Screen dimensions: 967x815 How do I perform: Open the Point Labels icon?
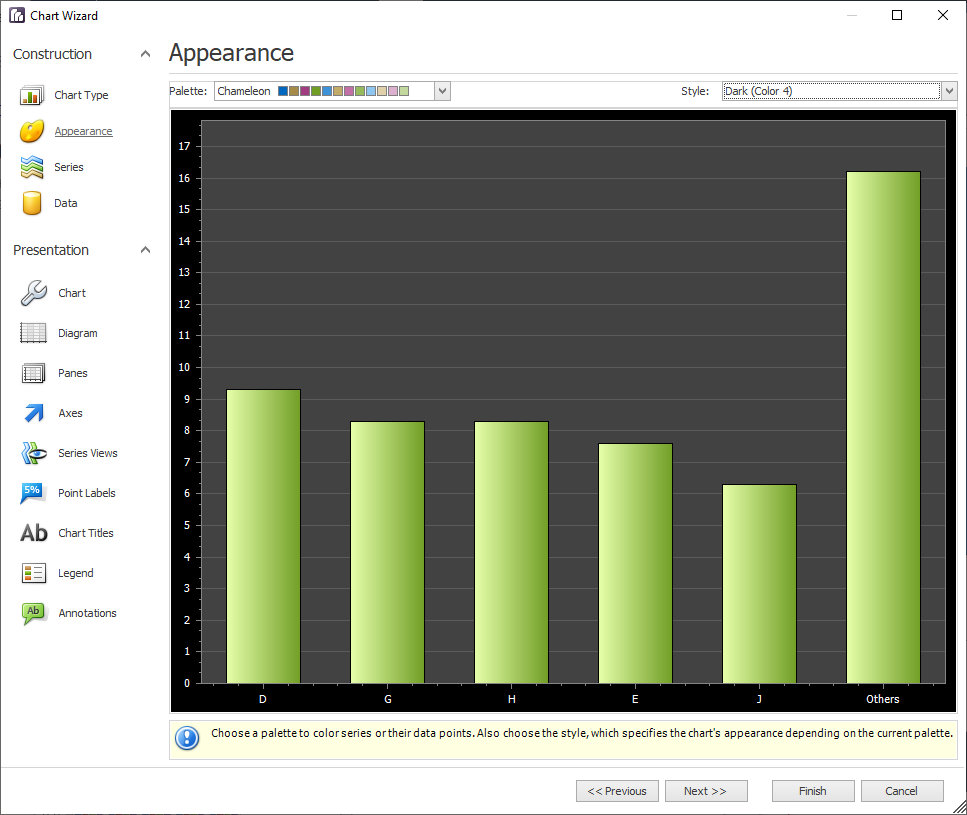tap(32, 492)
